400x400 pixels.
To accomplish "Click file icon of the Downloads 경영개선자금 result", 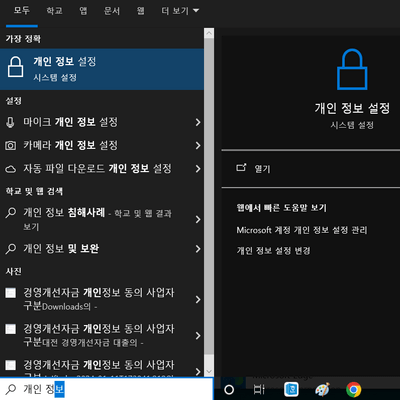I will [10, 293].
